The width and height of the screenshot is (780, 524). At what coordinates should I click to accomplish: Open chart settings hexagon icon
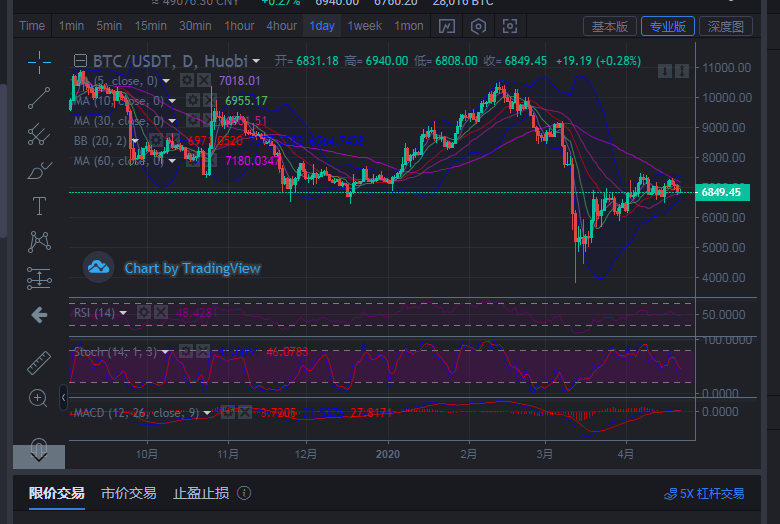[x=478, y=26]
